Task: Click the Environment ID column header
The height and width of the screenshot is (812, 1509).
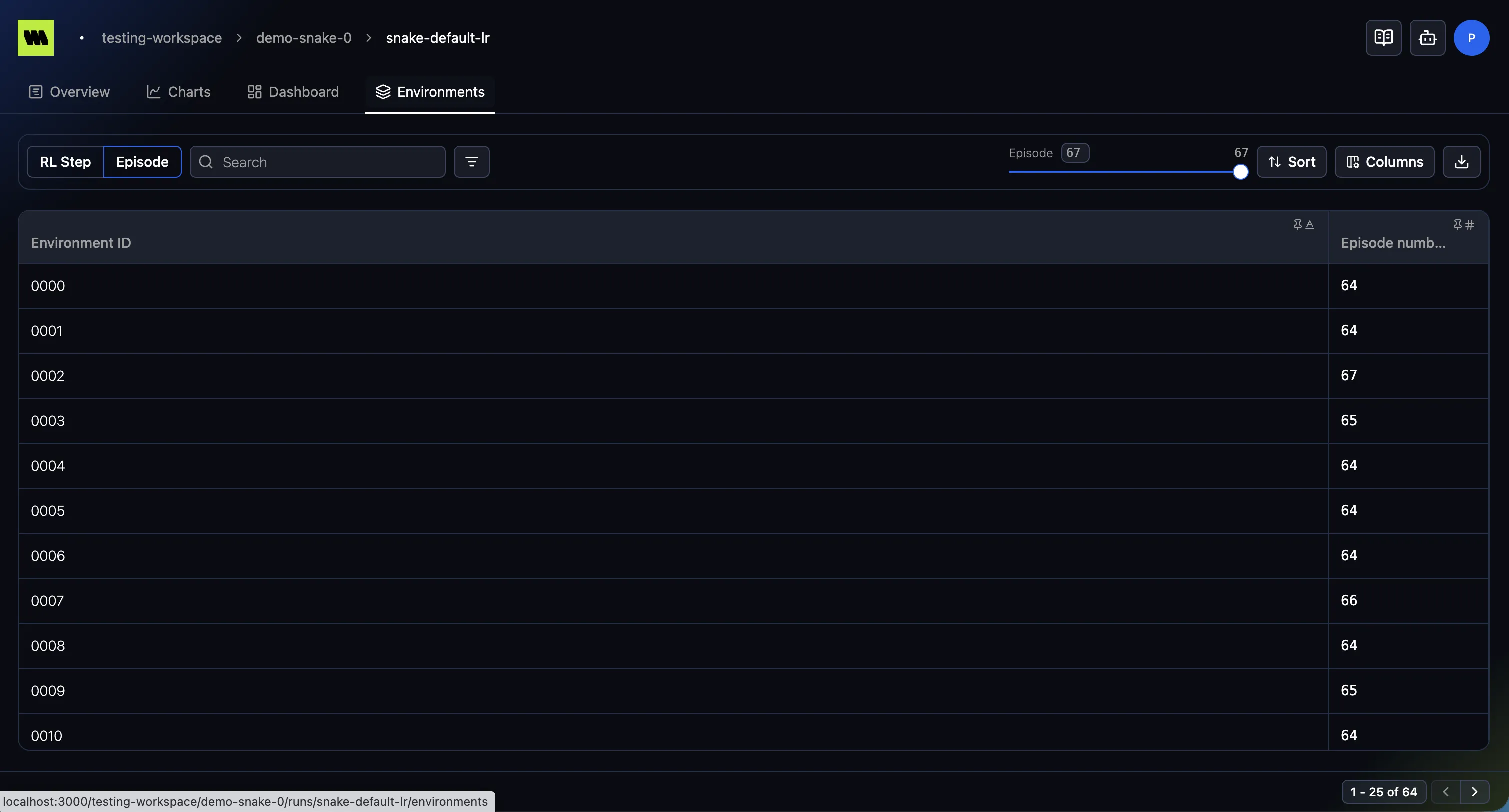Action: 673,237
